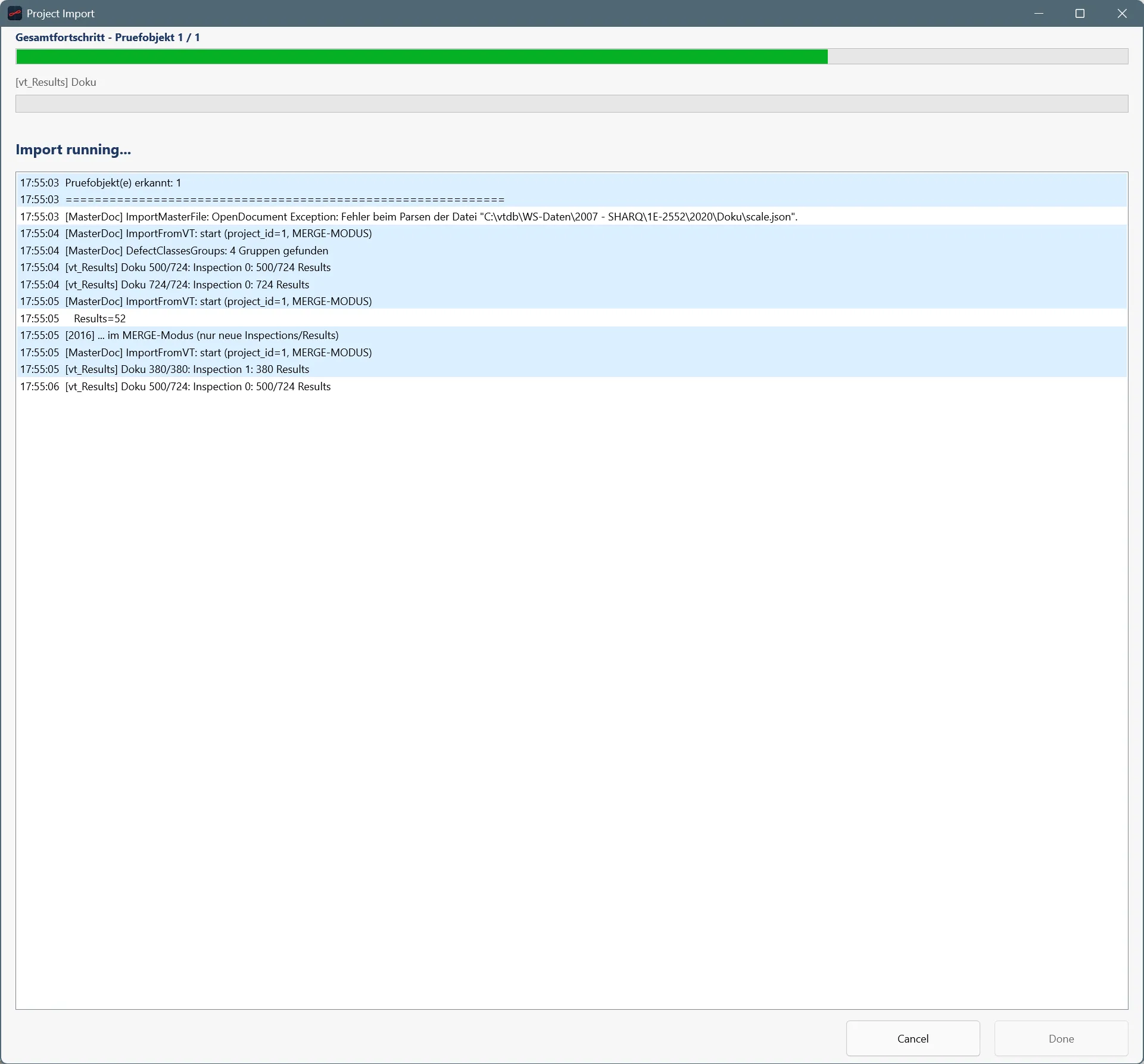Select log line 'Pruefobjekt(e) erkannt: 1'
This screenshot has height=1064, width=1144.
coord(572,182)
